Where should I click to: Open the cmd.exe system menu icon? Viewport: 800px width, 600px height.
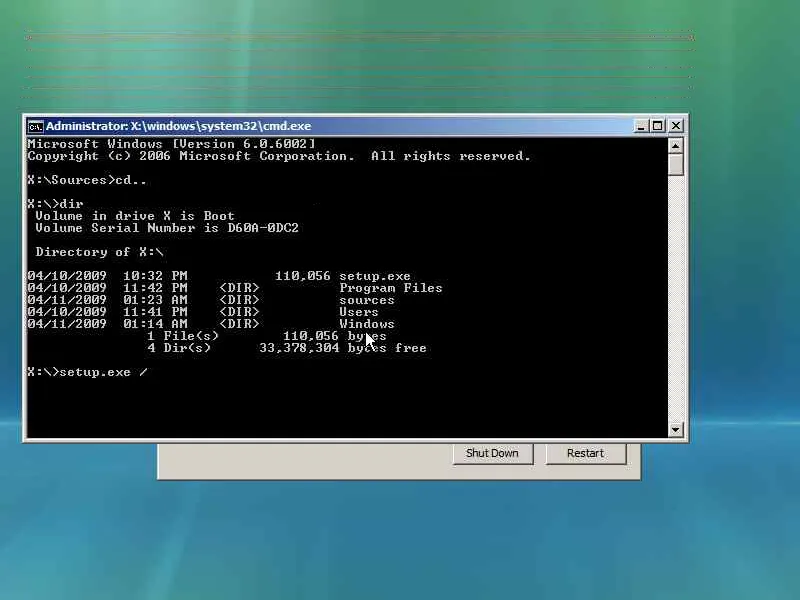tap(35, 126)
